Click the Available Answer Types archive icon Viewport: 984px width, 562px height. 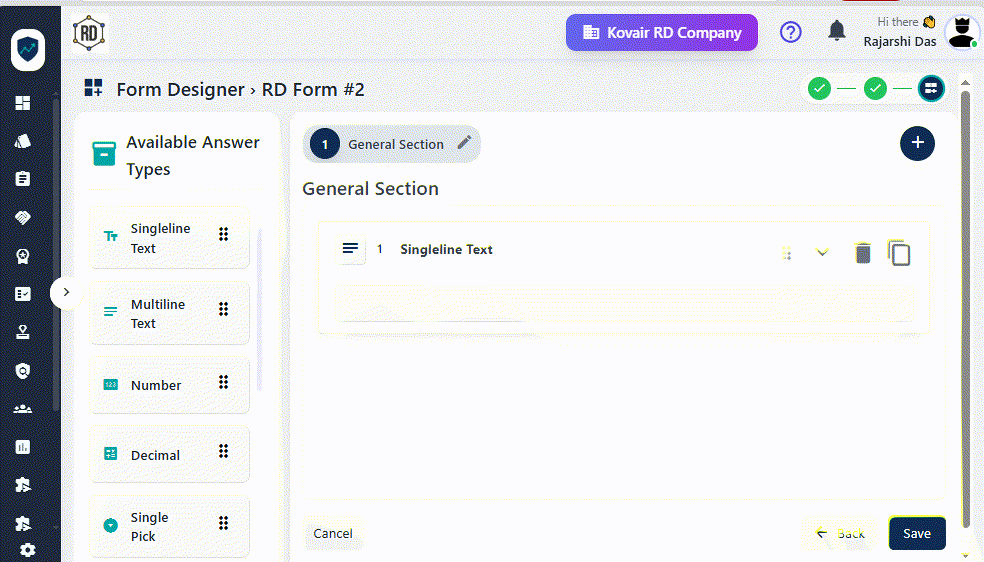pyautogui.click(x=104, y=154)
